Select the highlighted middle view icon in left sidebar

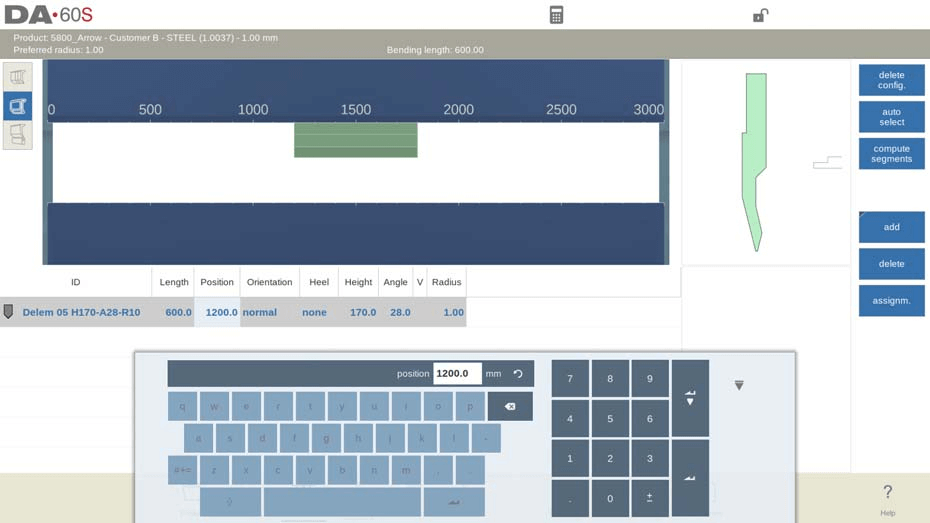[18, 106]
